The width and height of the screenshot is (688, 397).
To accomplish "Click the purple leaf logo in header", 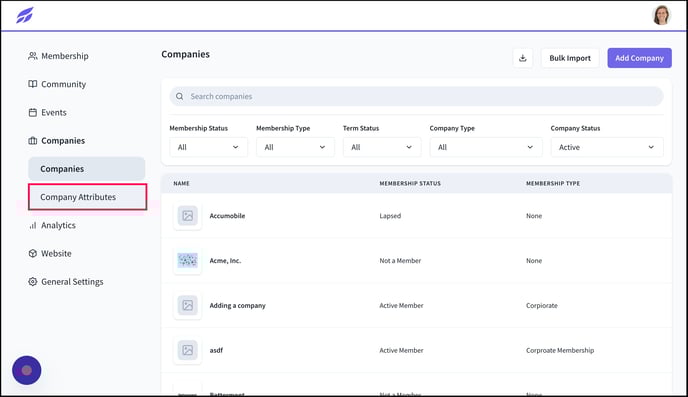I will (x=25, y=15).
